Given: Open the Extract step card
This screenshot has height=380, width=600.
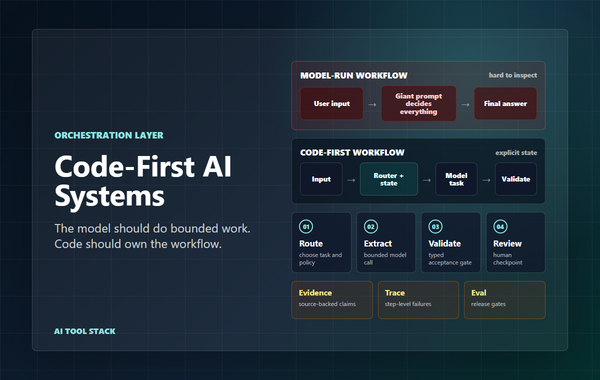Looking at the screenshot, I should [x=386, y=243].
